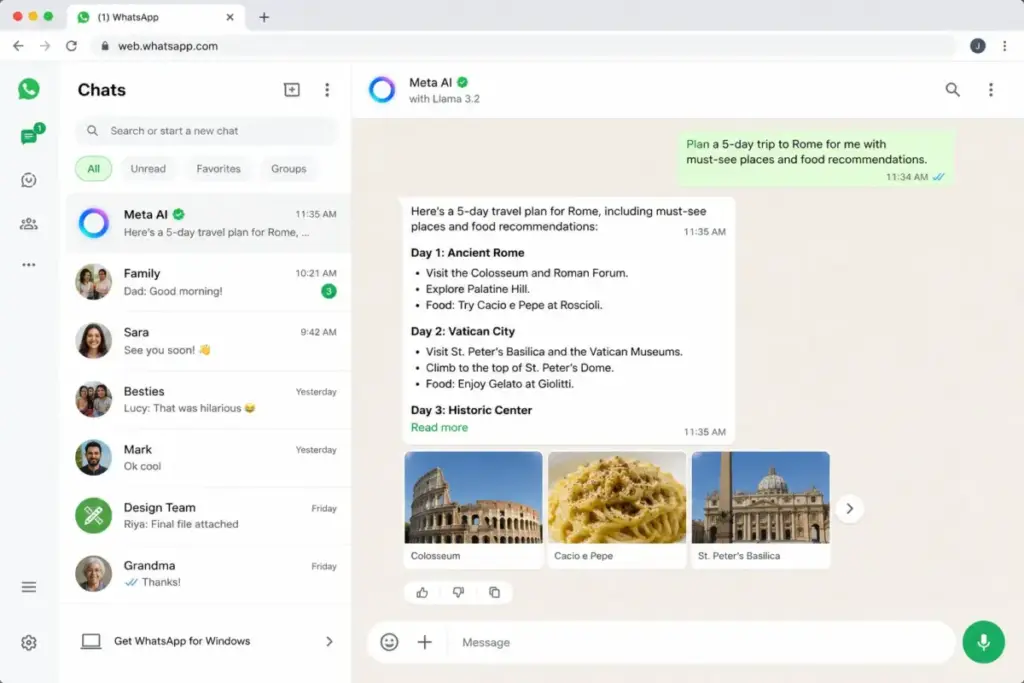This screenshot has width=1024, height=683.
Task: Show next image in the carousel
Action: click(850, 508)
